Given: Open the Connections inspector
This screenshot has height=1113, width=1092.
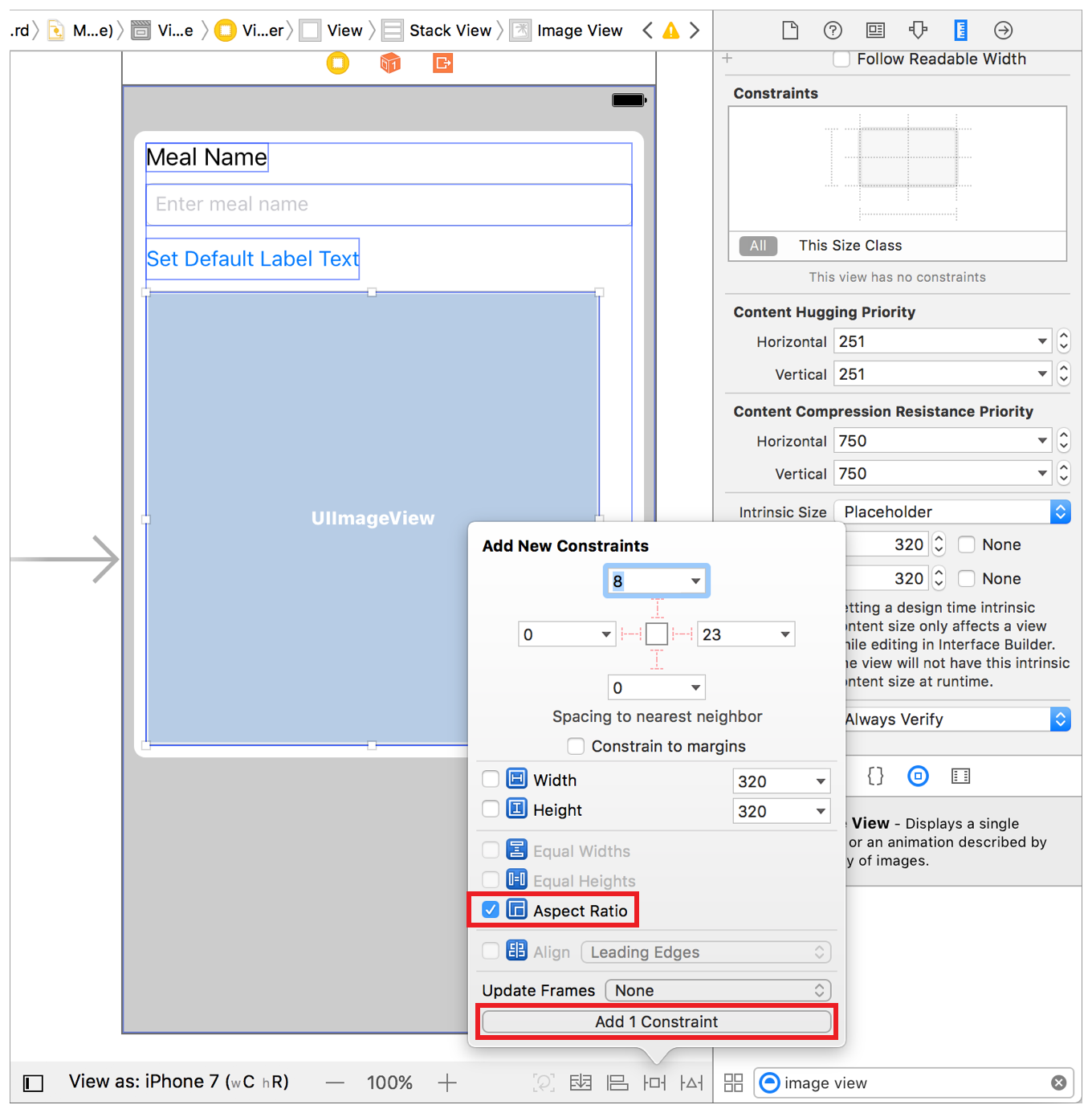Looking at the screenshot, I should tap(1003, 31).
